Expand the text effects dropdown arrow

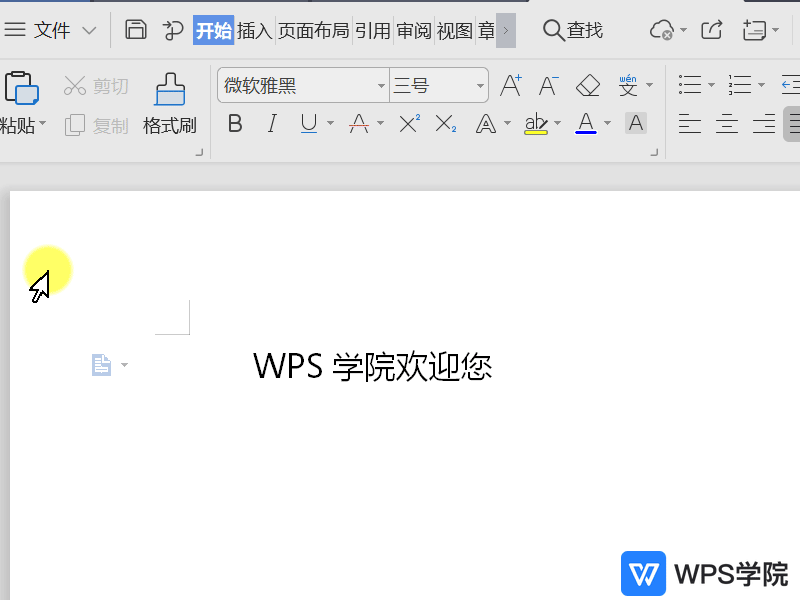coord(507,123)
